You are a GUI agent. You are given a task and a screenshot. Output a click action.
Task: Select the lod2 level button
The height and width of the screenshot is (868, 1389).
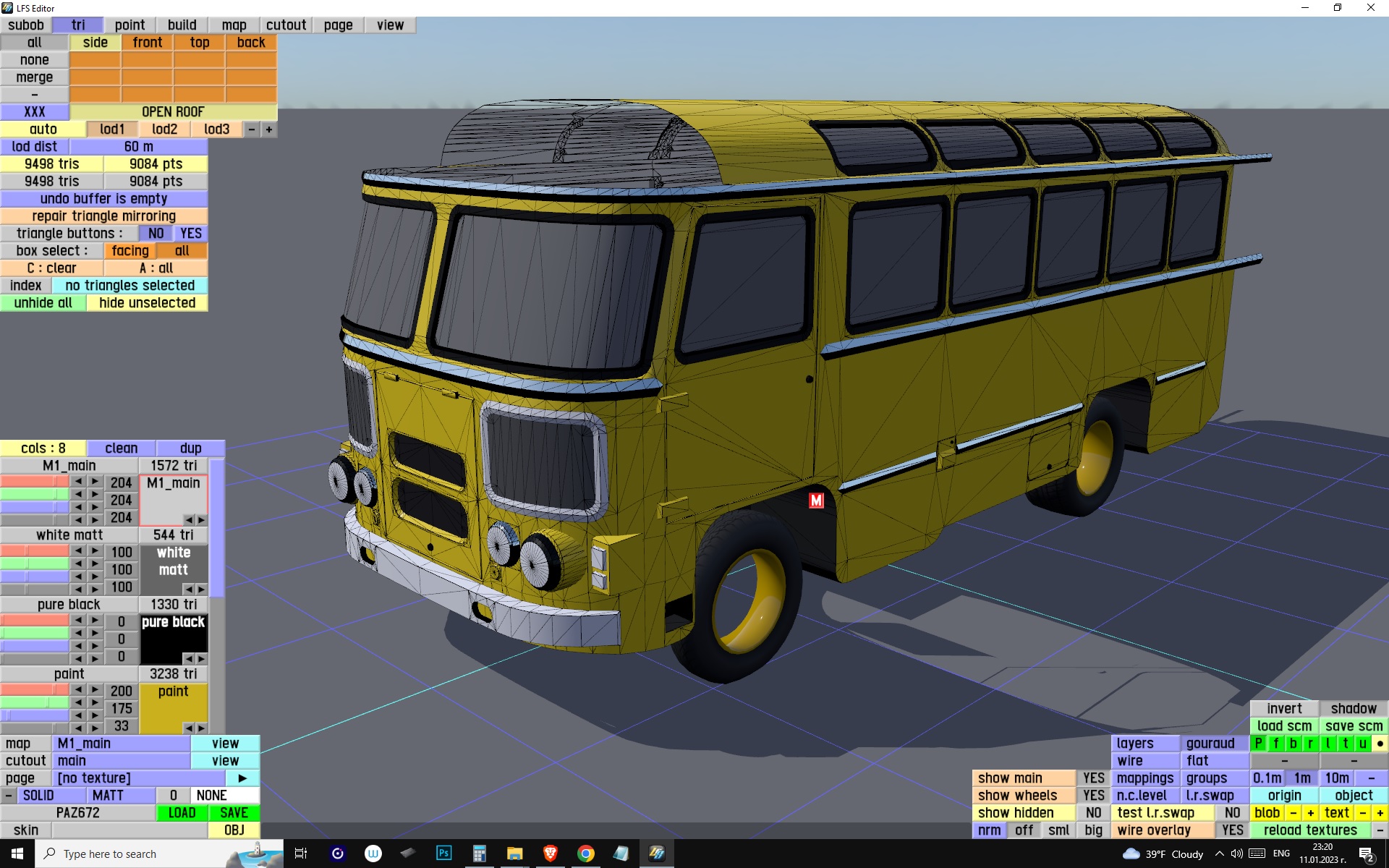click(164, 129)
